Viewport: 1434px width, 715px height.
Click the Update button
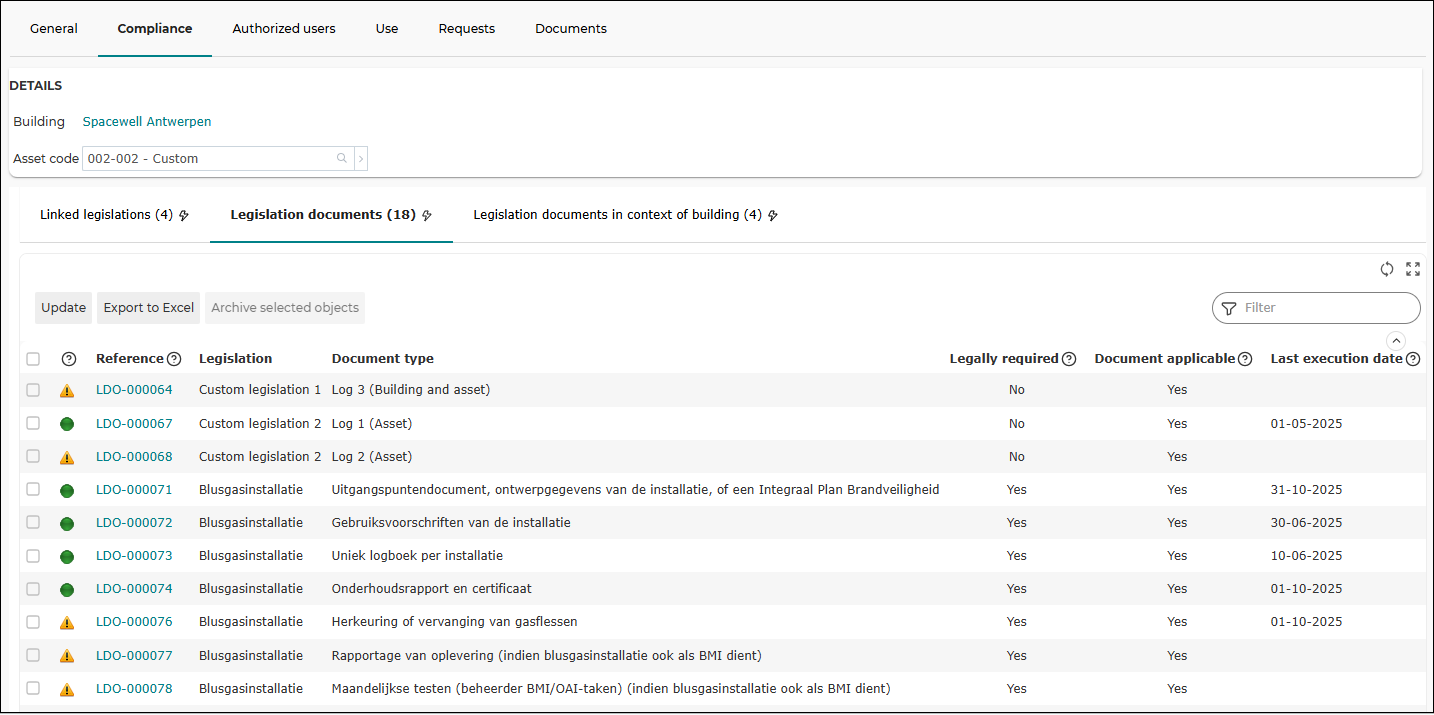point(64,308)
